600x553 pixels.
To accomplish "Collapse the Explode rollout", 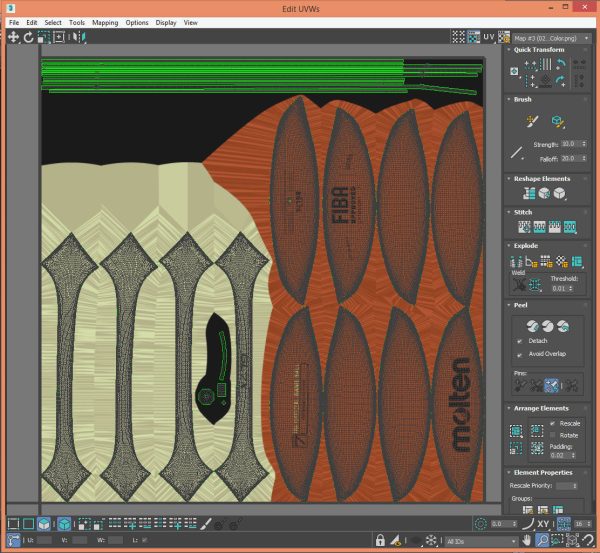I will tap(509, 246).
